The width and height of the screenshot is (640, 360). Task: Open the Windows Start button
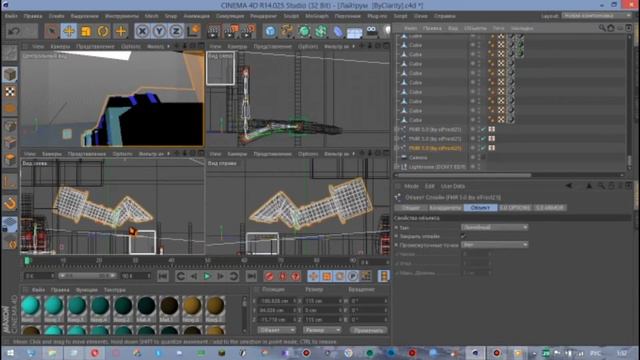[10, 353]
